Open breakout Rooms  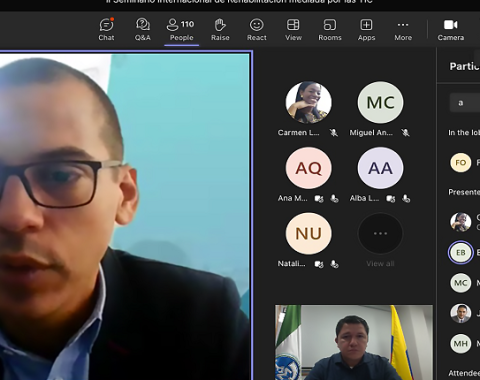[330, 30]
